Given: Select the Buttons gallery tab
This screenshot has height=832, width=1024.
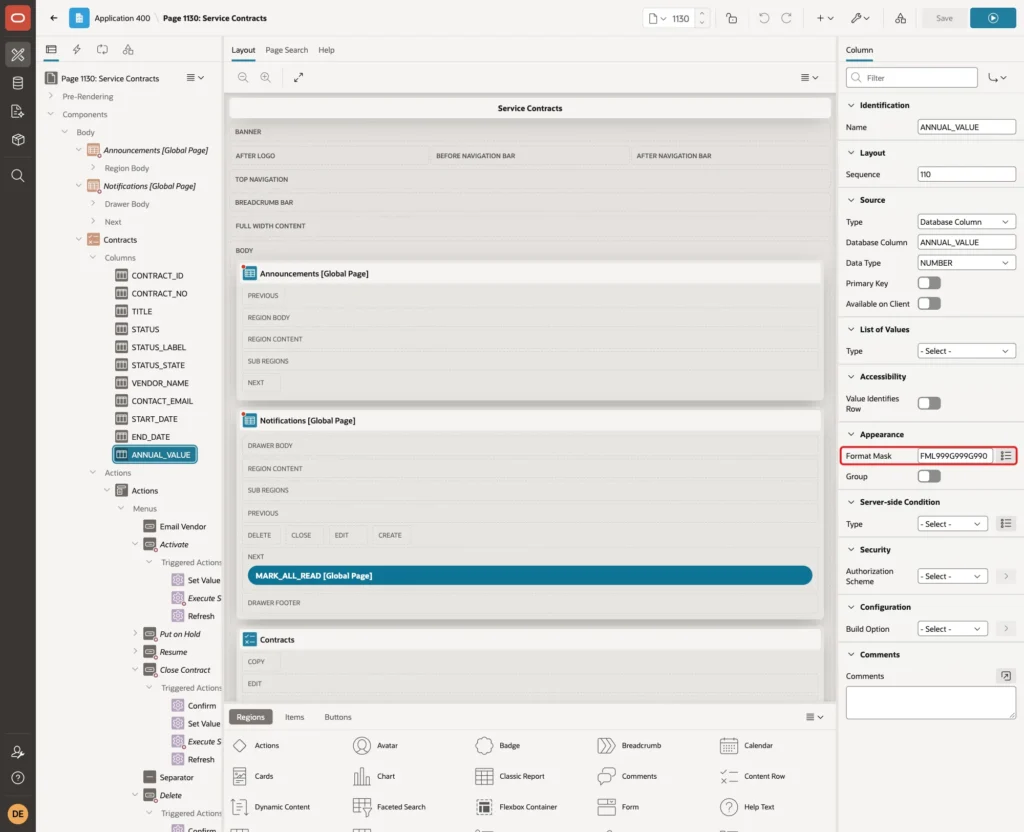Looking at the screenshot, I should [x=338, y=717].
